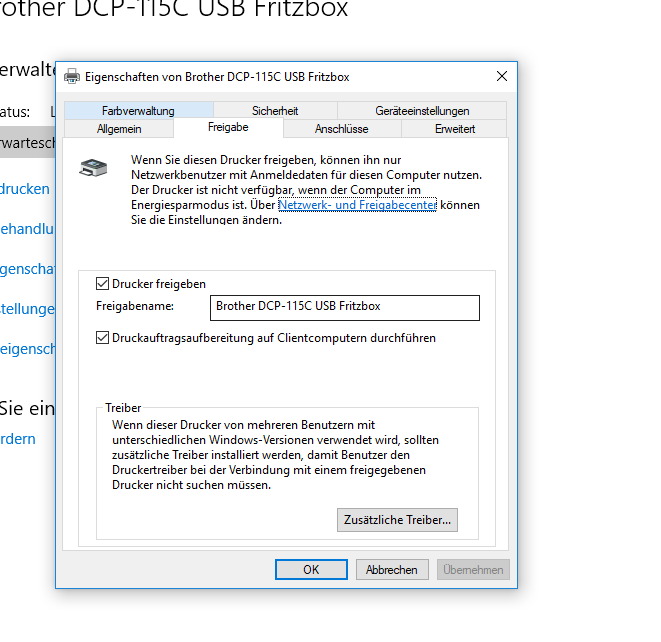Click the 'rdern' link in the background window
The image size is (661, 642).
pos(18,439)
